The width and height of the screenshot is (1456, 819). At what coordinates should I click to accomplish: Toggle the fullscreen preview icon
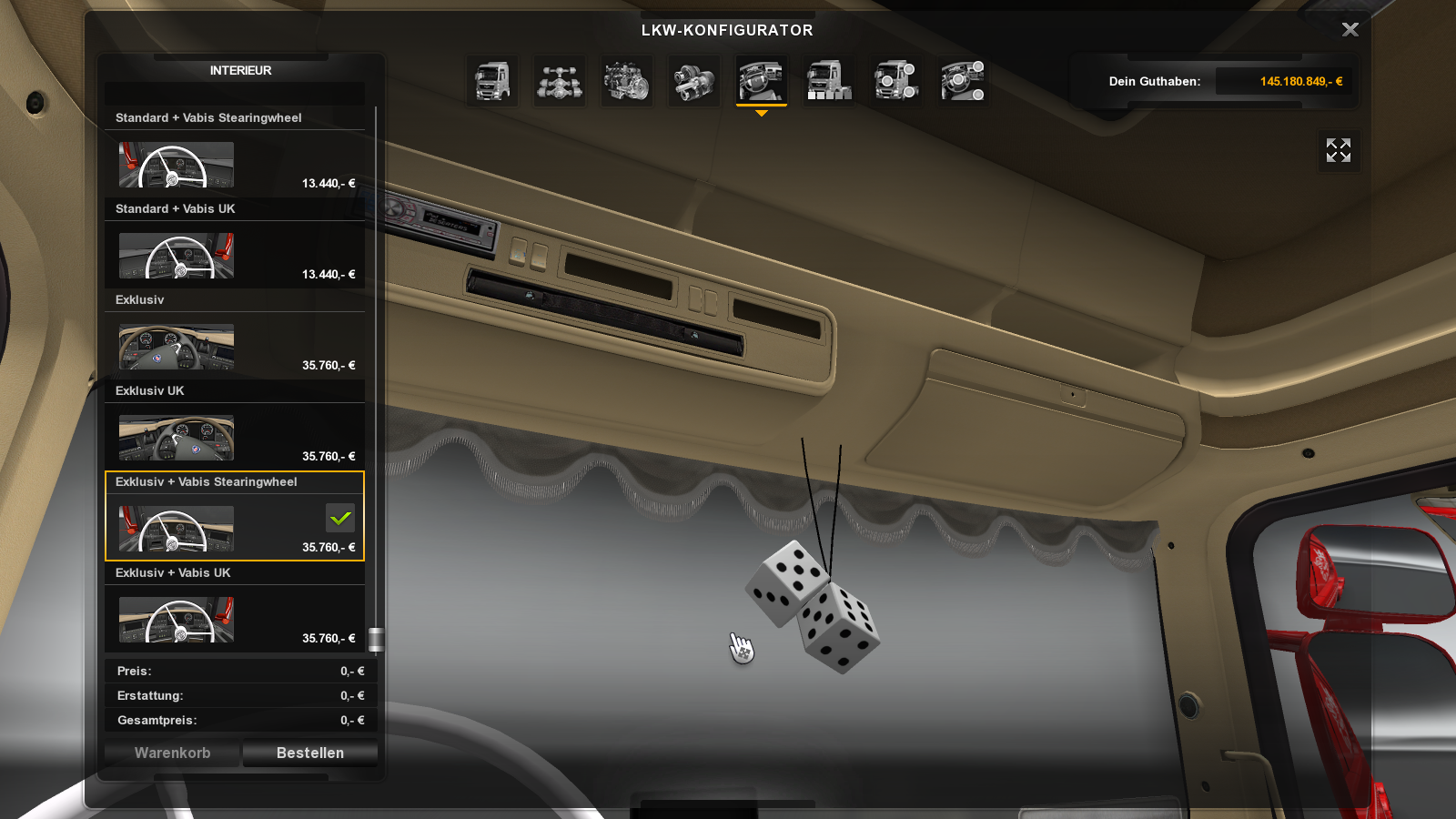tap(1339, 150)
